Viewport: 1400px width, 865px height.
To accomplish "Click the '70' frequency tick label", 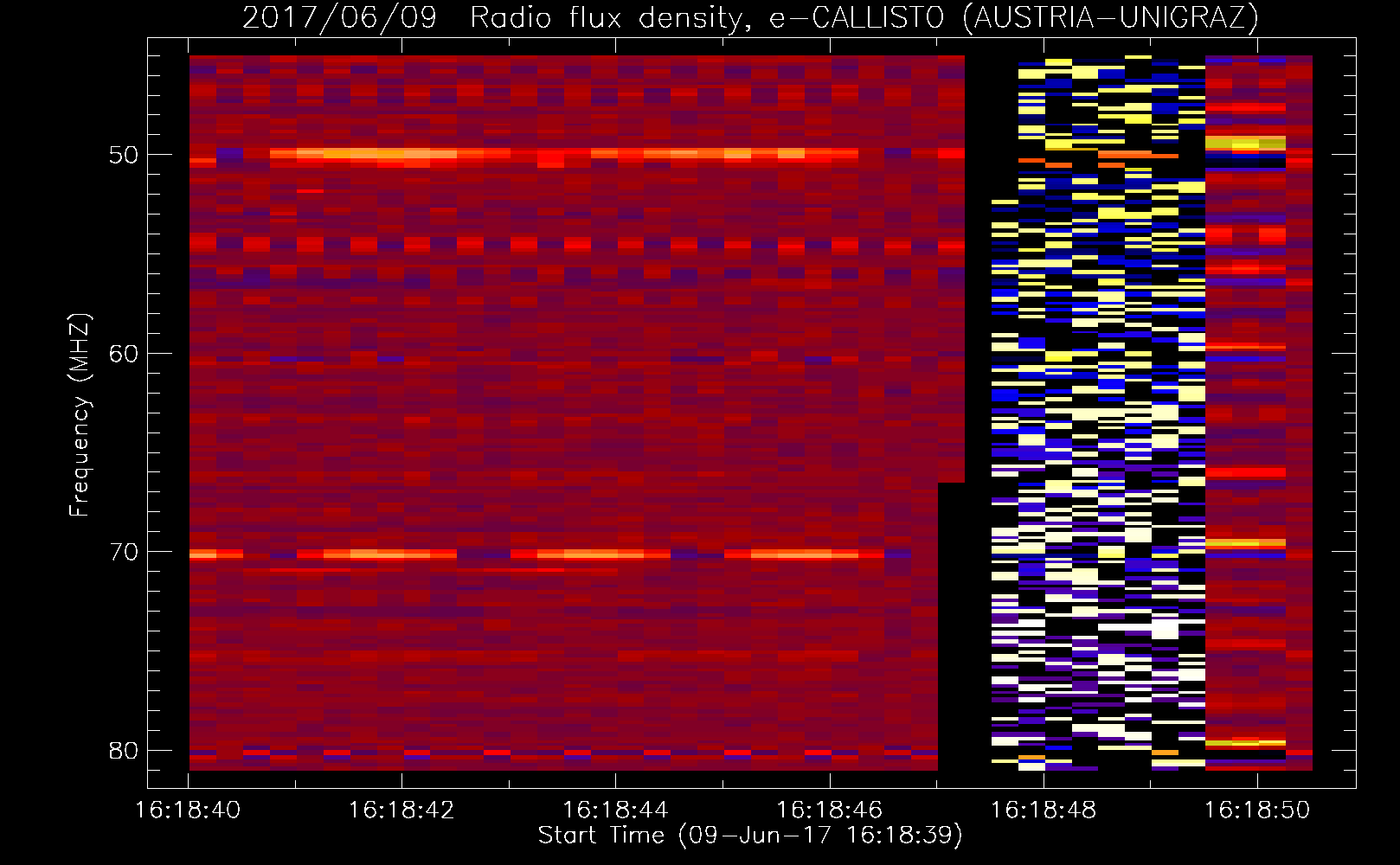I will (x=124, y=552).
